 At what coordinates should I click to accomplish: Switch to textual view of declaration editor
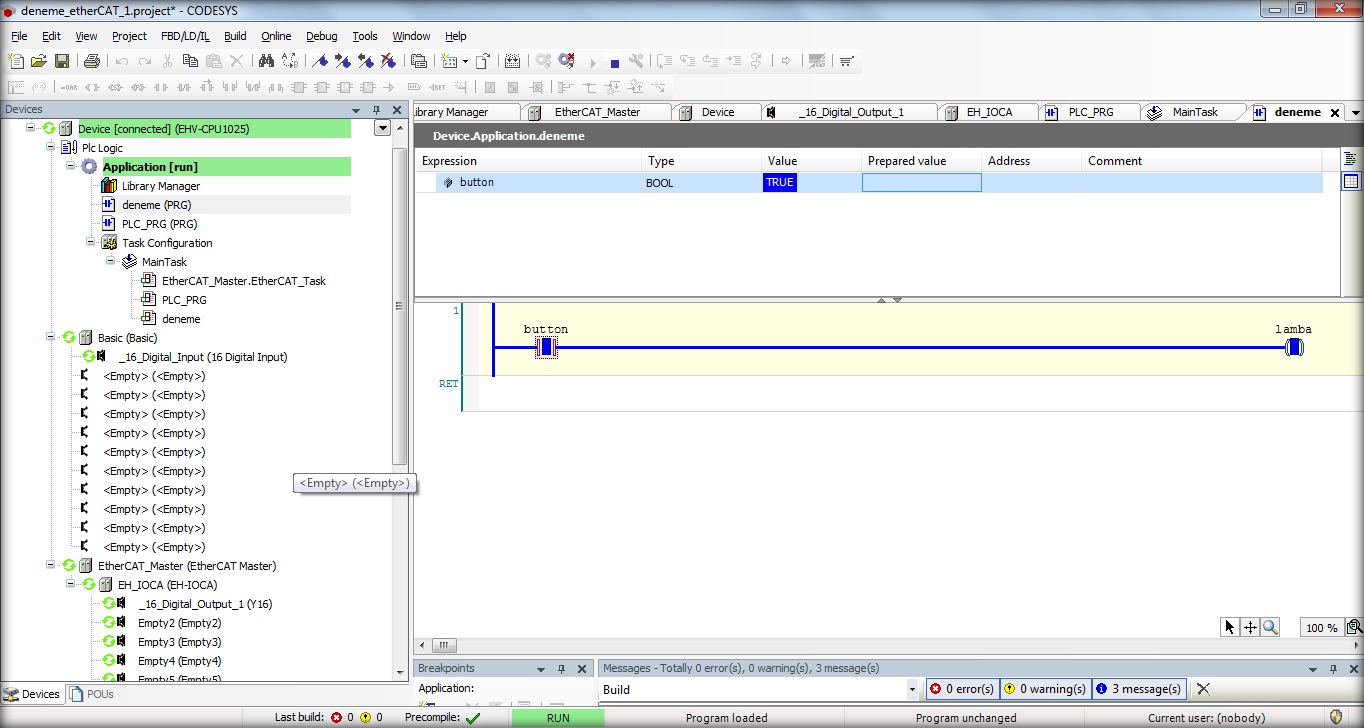click(1351, 159)
